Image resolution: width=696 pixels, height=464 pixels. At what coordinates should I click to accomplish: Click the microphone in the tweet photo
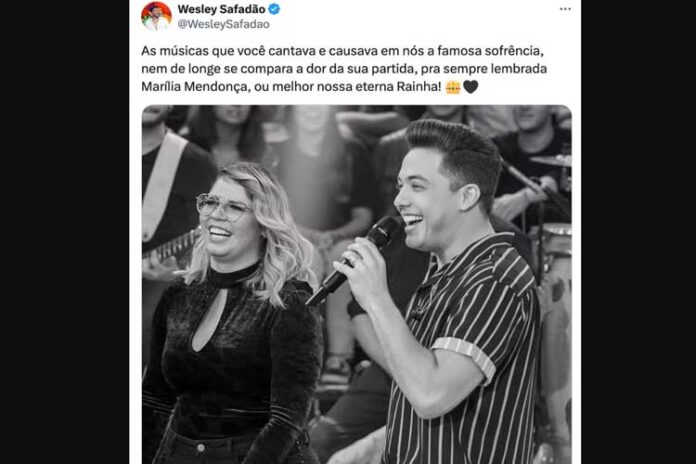379,236
